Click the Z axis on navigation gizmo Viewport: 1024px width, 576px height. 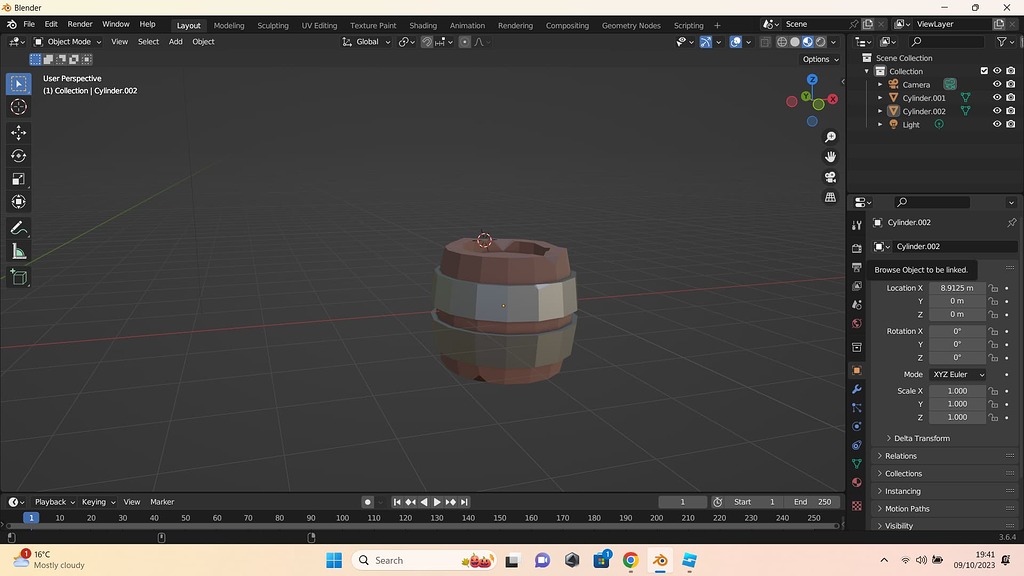(x=812, y=80)
